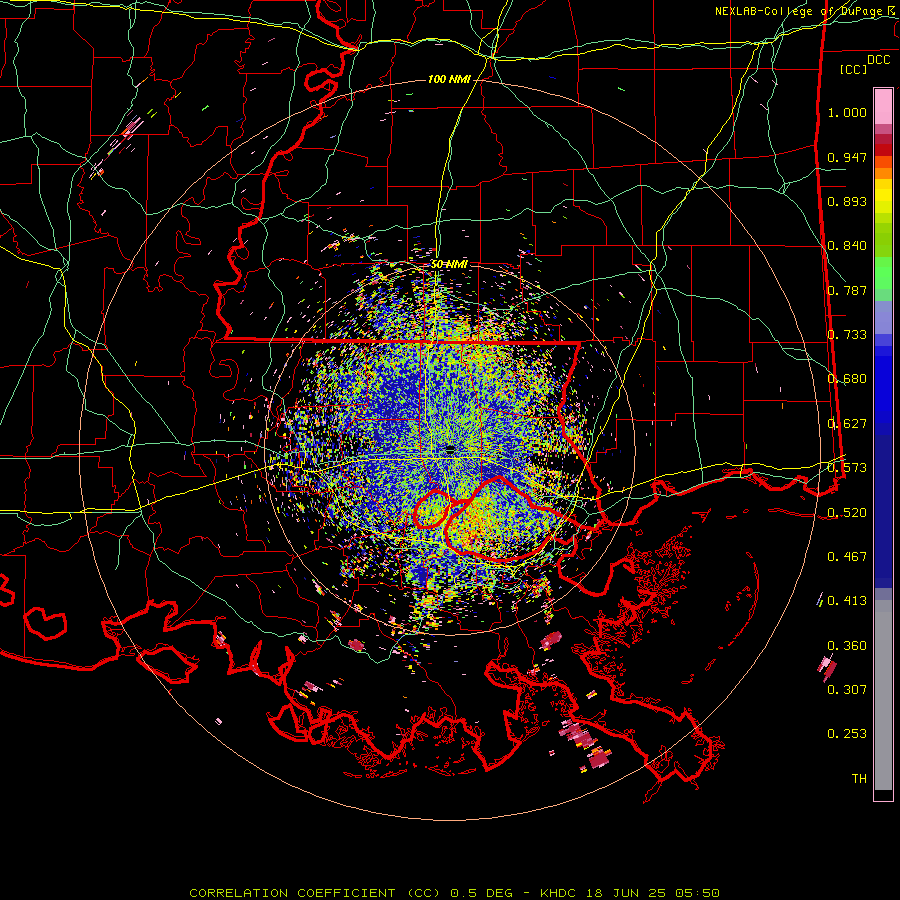Click the 0.360 scale value
This screenshot has width=900, height=900.
click(x=847, y=646)
